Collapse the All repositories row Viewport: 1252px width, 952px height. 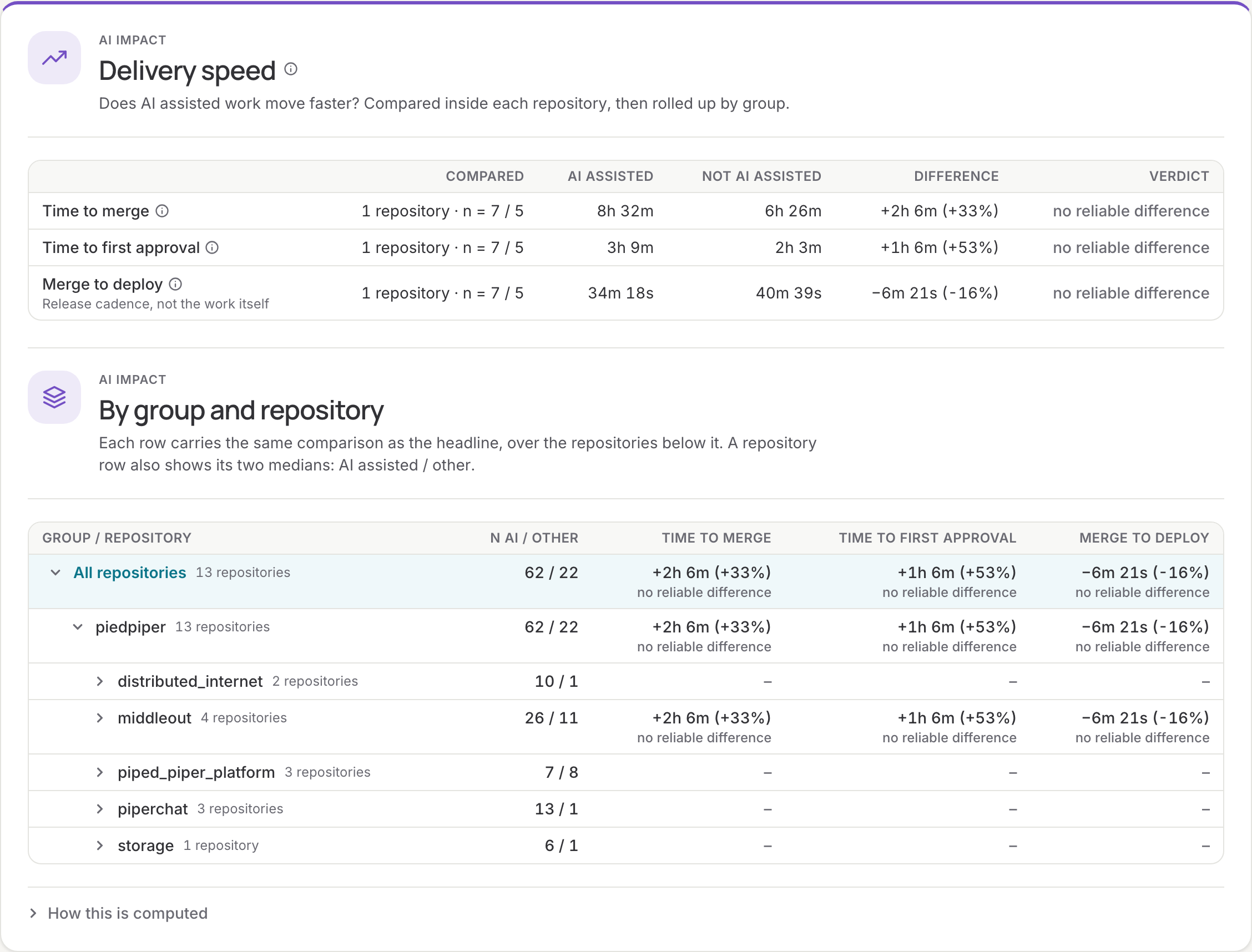click(55, 573)
